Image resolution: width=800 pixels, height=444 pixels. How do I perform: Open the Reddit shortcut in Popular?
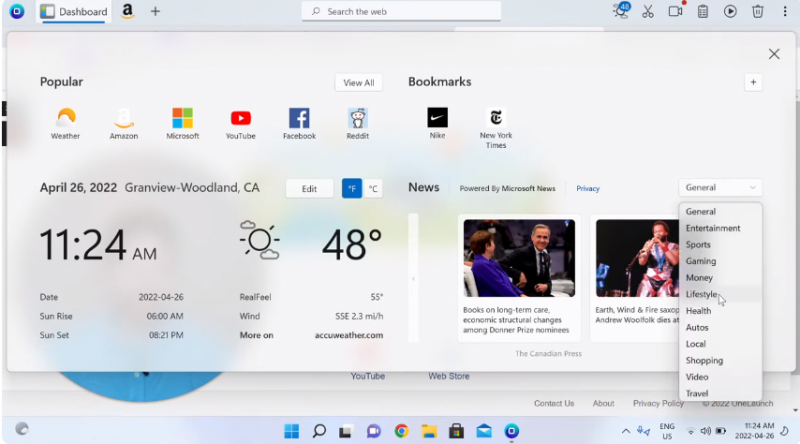tap(358, 119)
